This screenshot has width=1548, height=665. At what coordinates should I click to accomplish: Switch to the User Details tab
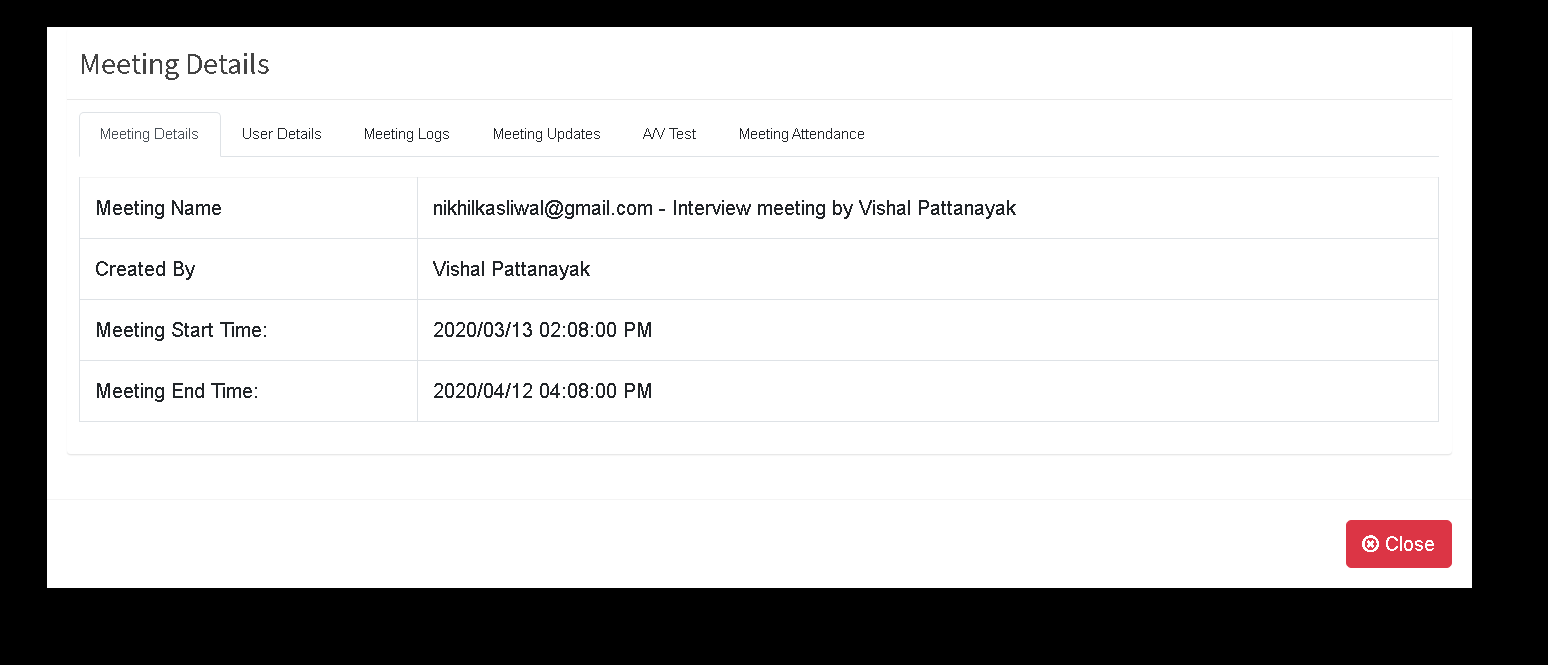pyautogui.click(x=281, y=134)
